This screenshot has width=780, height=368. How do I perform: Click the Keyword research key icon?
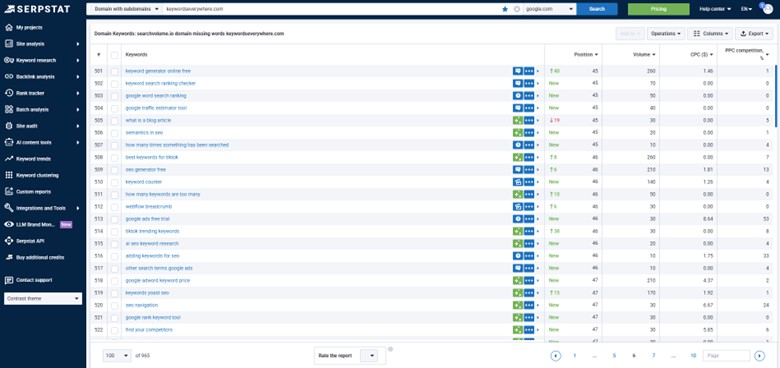pyautogui.click(x=8, y=60)
